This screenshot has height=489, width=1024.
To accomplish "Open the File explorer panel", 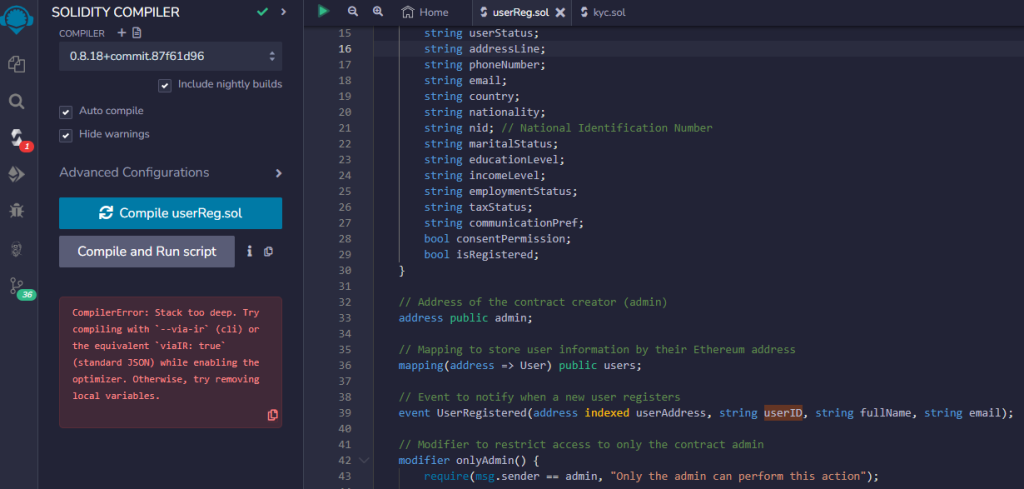I will click(16, 64).
